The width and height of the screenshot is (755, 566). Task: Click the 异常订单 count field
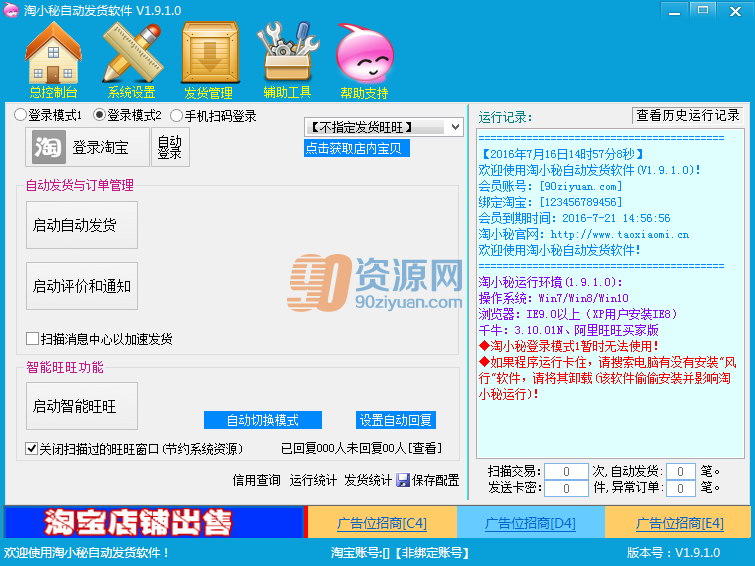point(680,488)
